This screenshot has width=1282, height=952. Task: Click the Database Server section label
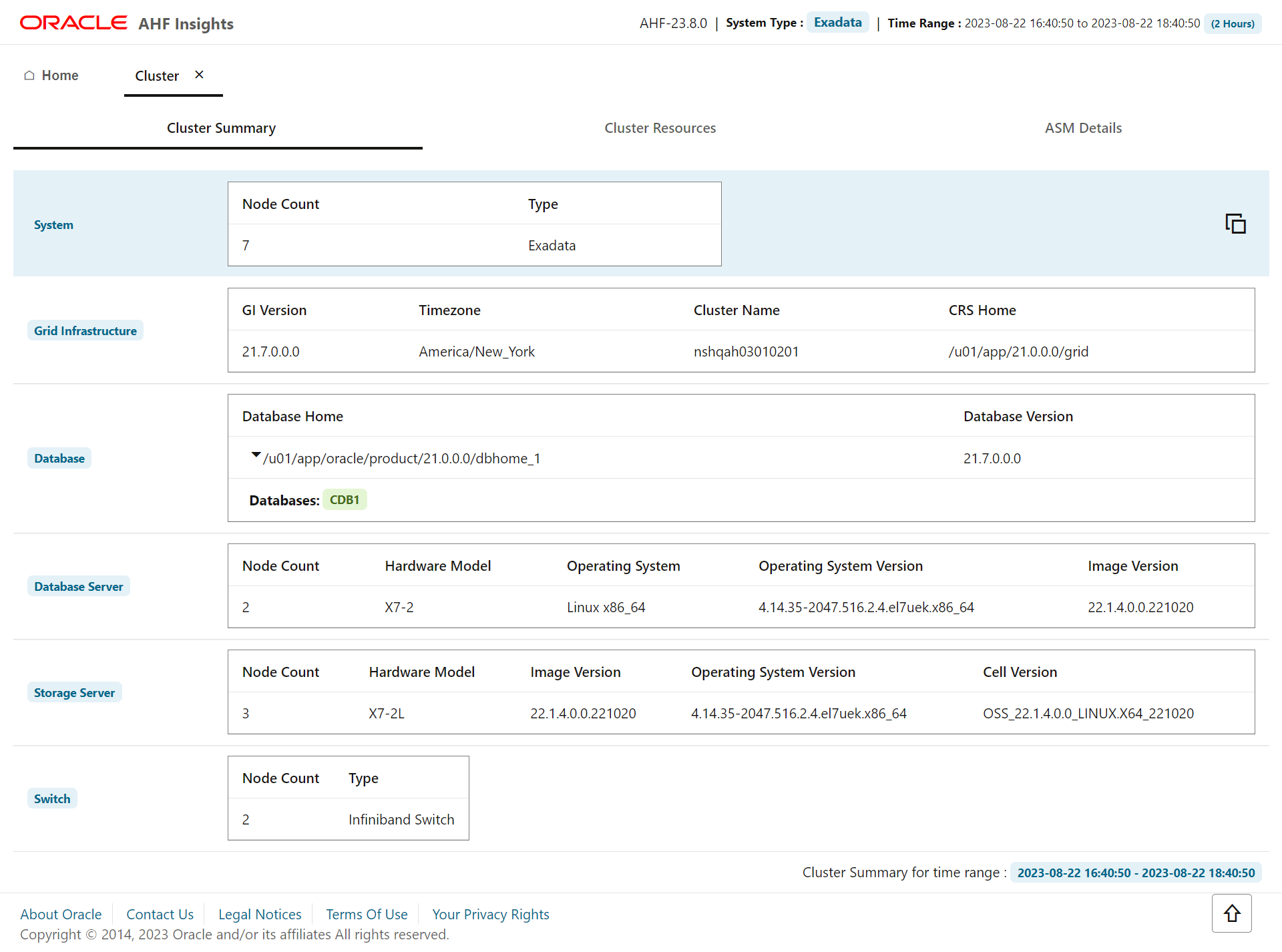[x=79, y=586]
